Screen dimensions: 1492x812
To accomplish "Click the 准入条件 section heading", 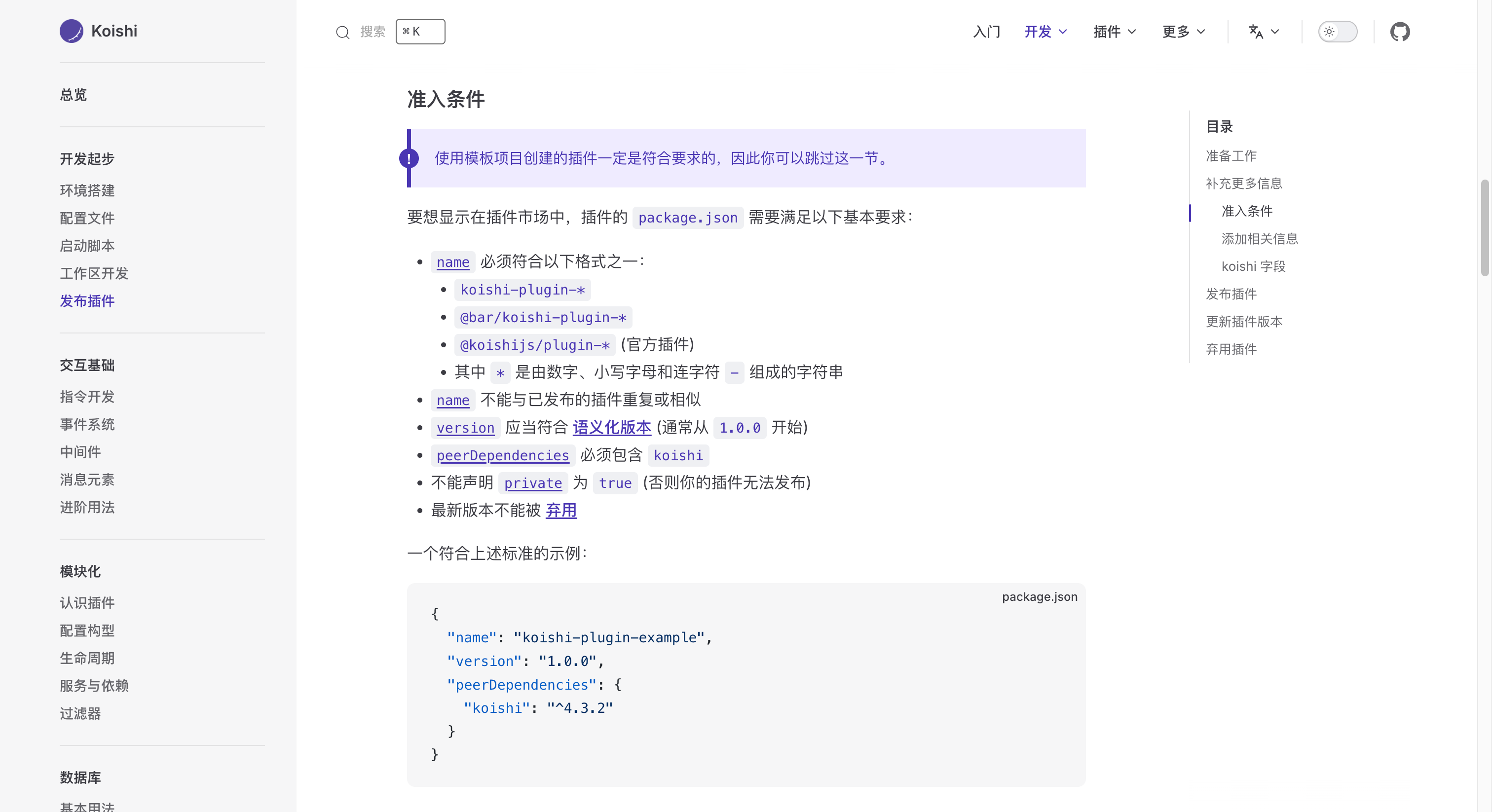I will [x=446, y=99].
